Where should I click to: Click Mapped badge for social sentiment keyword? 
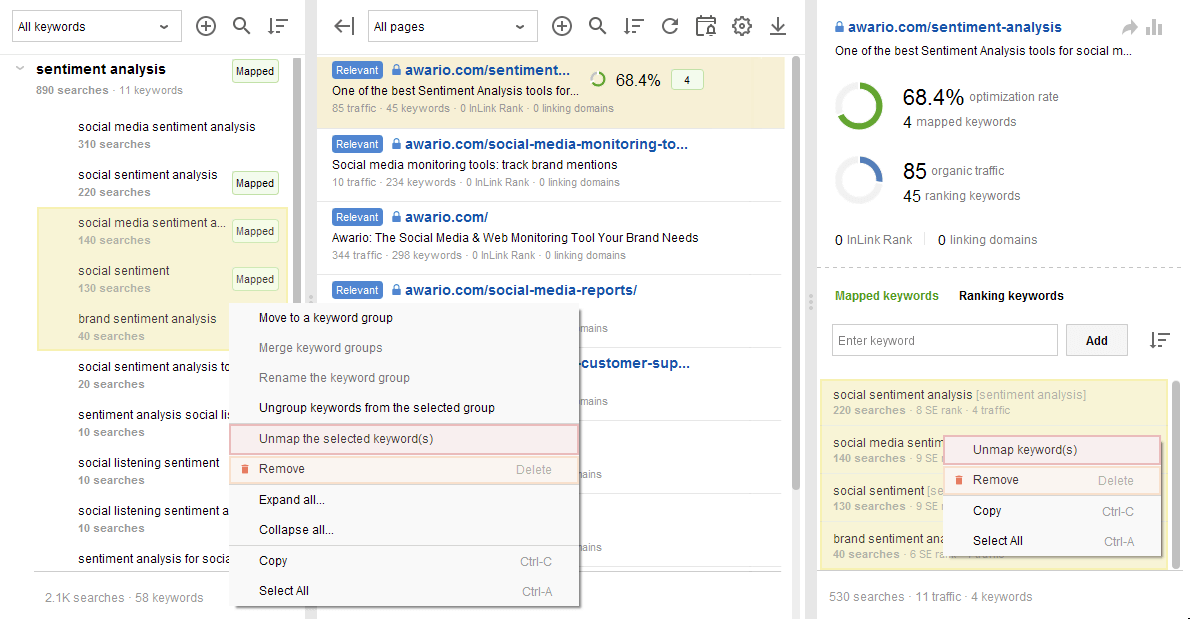254,279
